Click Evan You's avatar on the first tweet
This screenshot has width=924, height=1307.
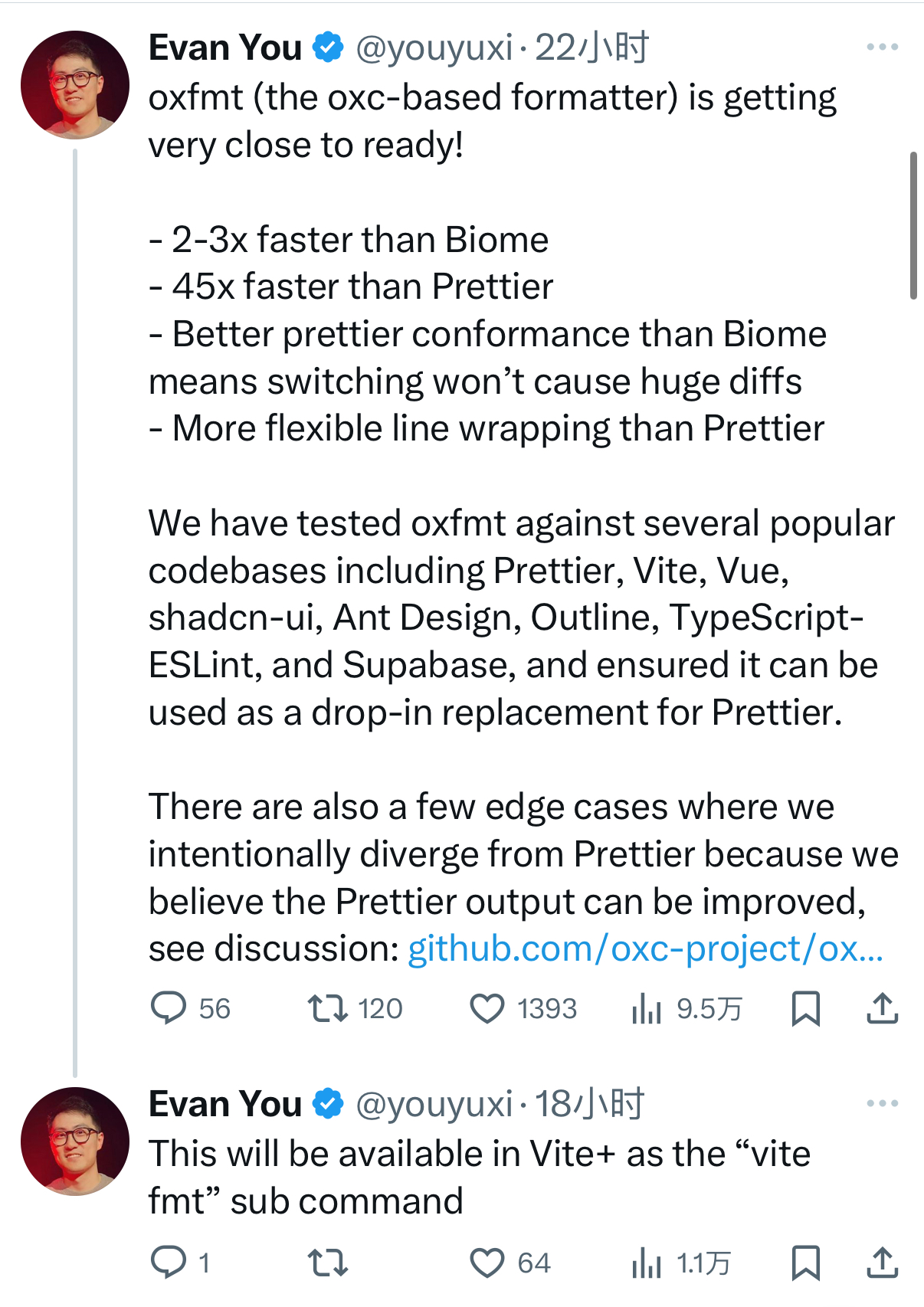tap(75, 84)
